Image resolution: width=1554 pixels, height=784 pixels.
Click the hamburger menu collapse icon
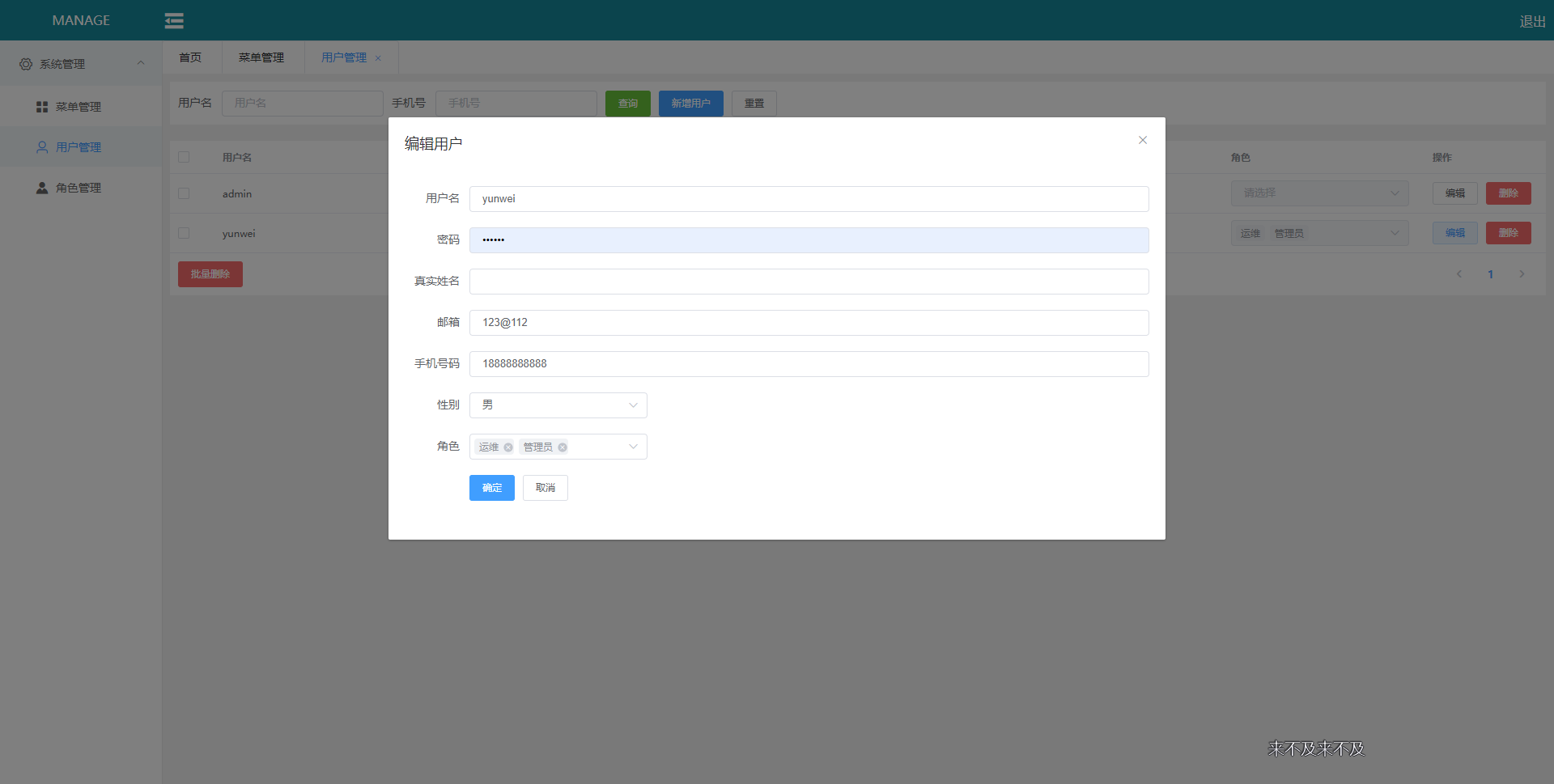(x=173, y=20)
